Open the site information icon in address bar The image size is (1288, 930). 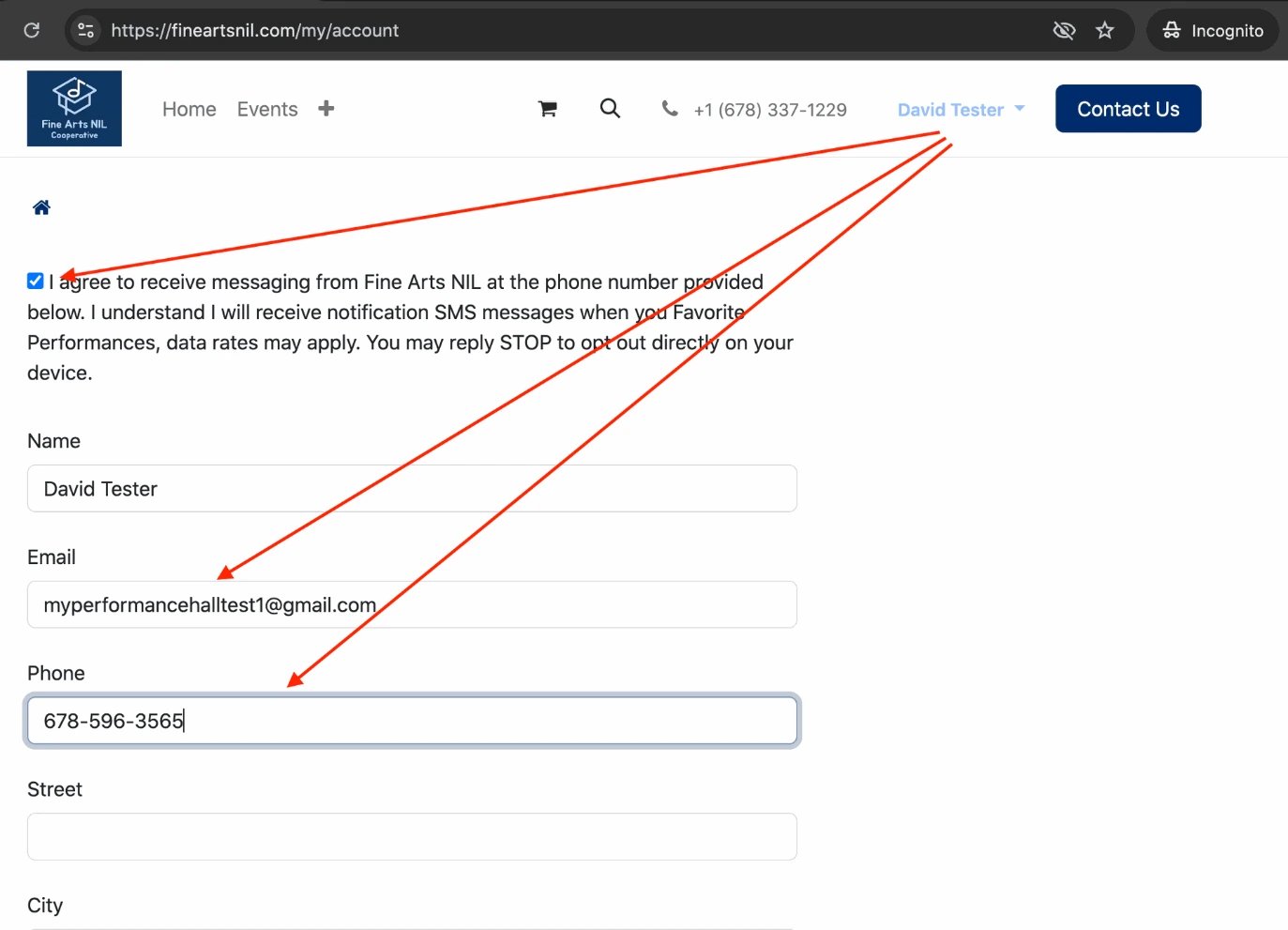click(x=85, y=30)
